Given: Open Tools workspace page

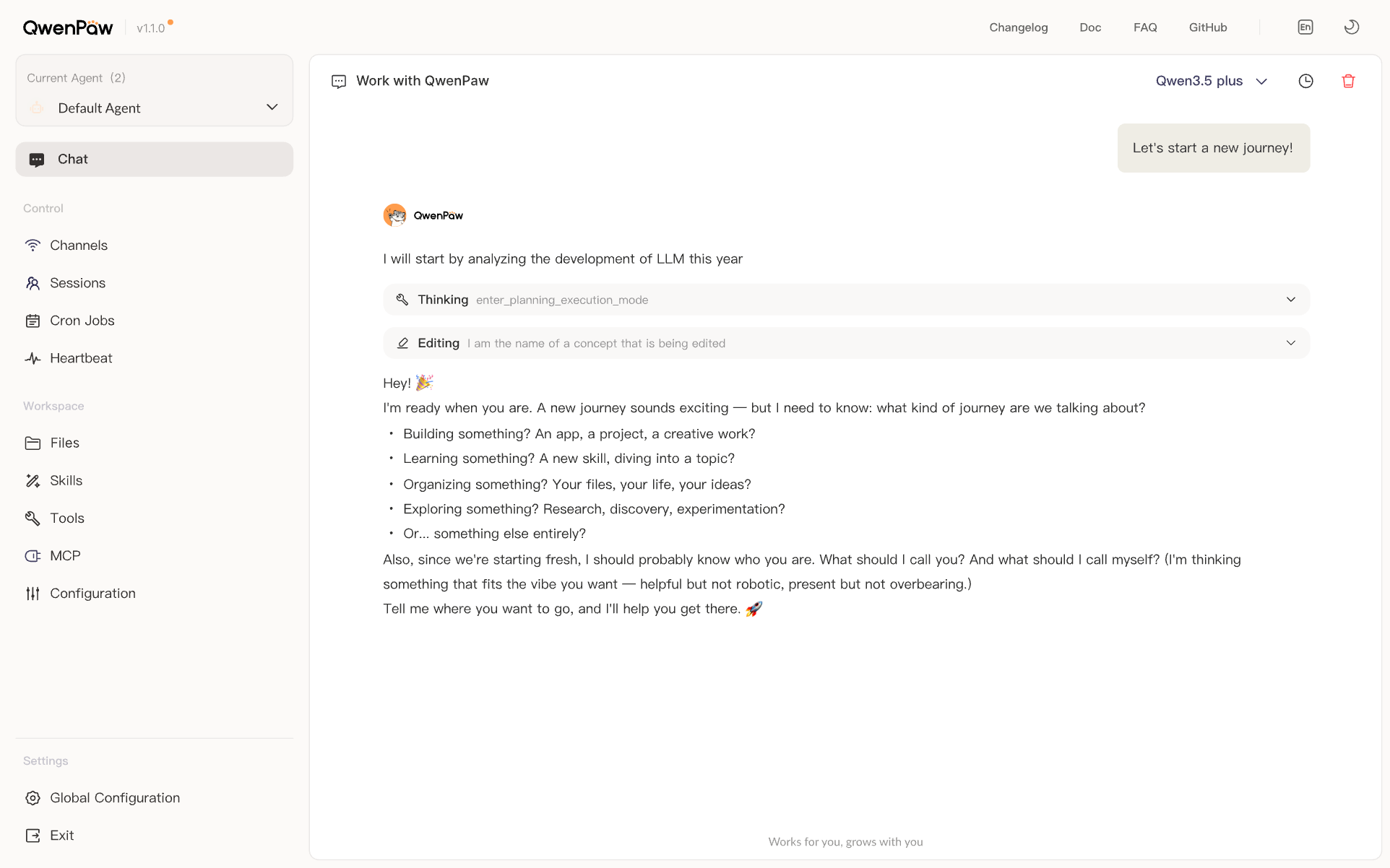Looking at the screenshot, I should (x=67, y=518).
